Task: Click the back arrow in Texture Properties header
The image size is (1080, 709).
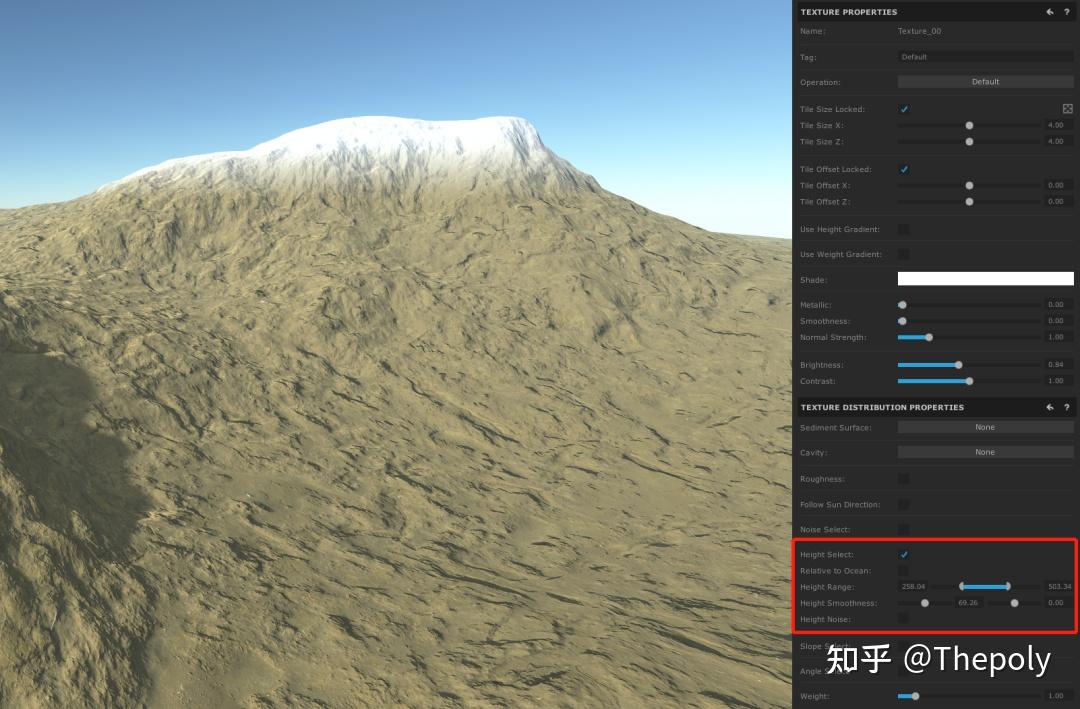Action: [1050, 12]
